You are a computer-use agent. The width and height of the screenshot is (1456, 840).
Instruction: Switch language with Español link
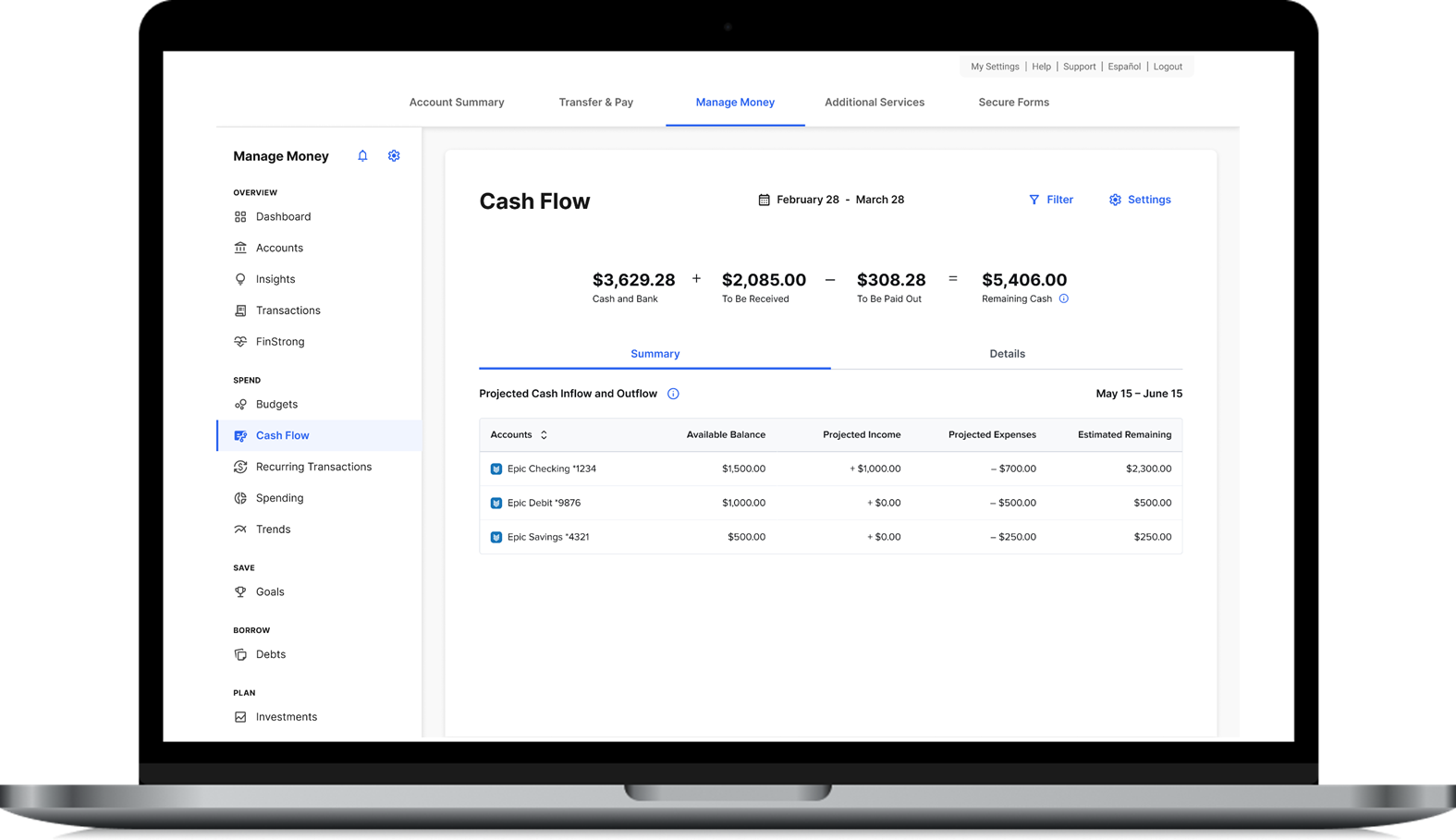[1124, 67]
